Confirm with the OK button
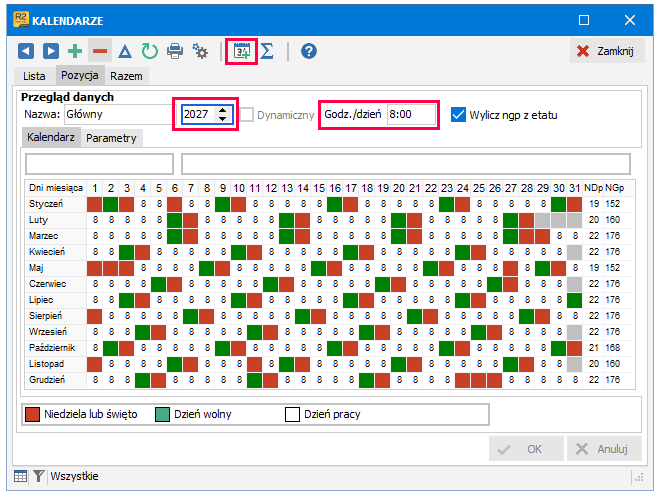Image resolution: width=667 pixels, height=503 pixels. point(526,449)
